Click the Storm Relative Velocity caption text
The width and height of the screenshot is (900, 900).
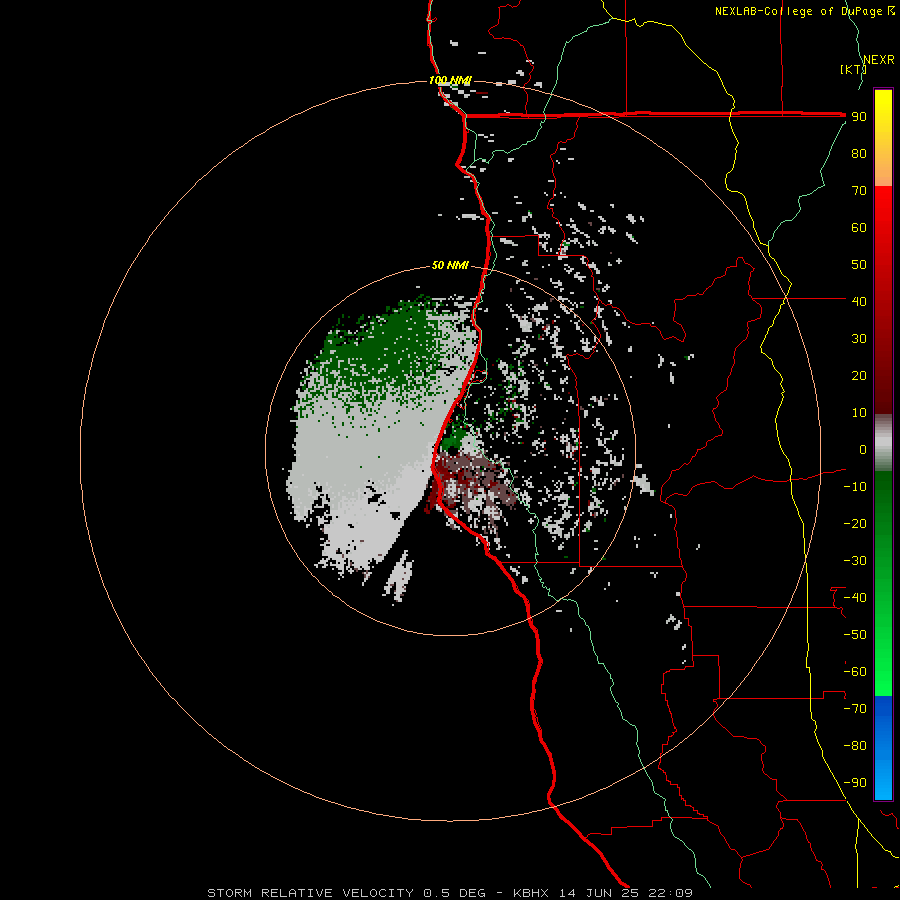(x=450, y=893)
